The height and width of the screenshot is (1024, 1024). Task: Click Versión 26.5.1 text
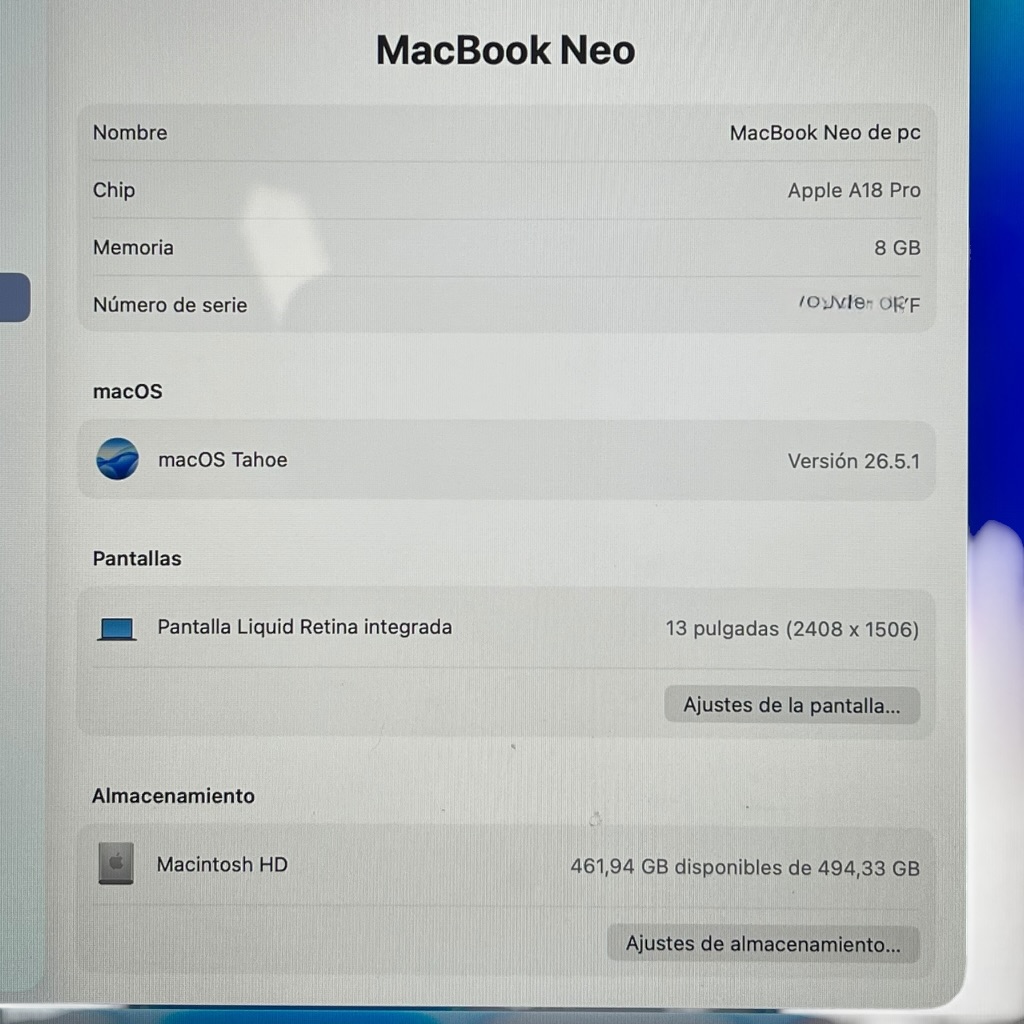point(854,461)
